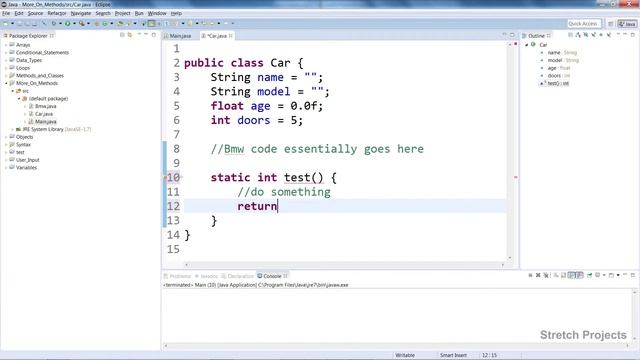Click the editor horizontal scrollbar
The height and width of the screenshot is (360, 640).
[x=344, y=264]
